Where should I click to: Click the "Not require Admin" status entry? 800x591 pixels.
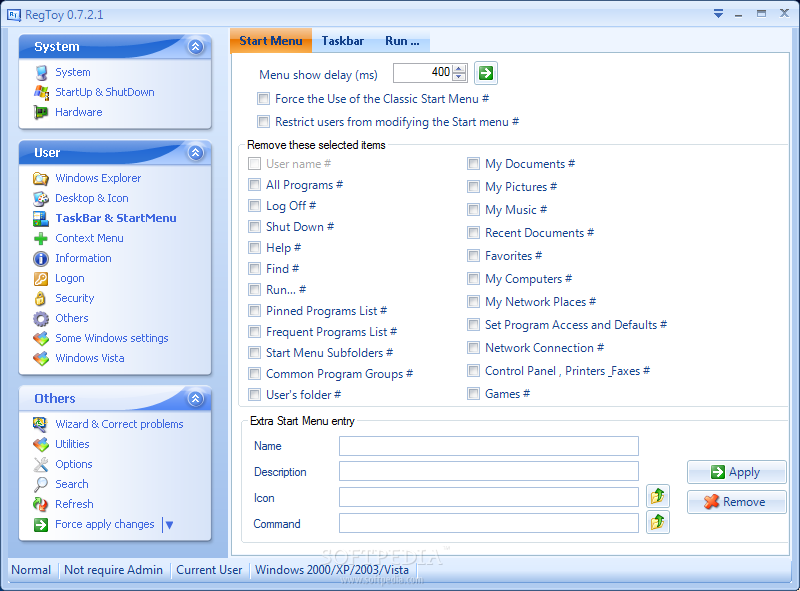pyautogui.click(x=113, y=570)
